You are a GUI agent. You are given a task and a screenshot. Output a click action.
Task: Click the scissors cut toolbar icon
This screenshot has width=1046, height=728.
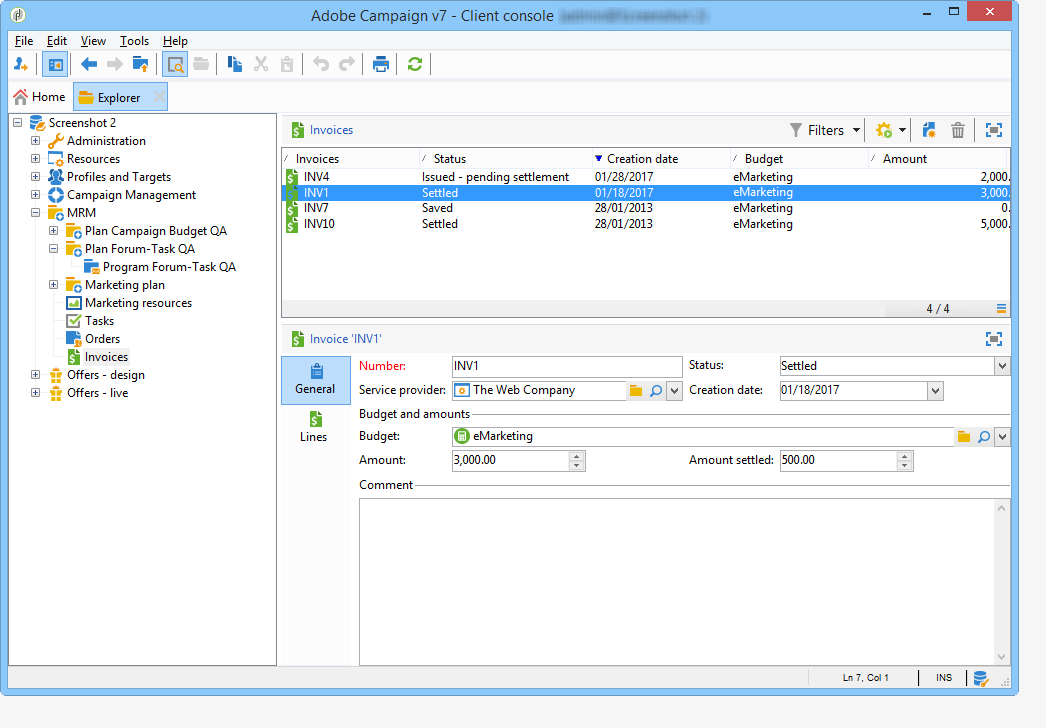(x=261, y=65)
